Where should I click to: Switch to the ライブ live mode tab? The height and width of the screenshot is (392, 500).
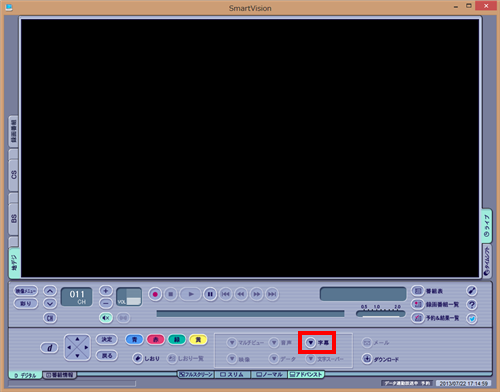point(487,226)
